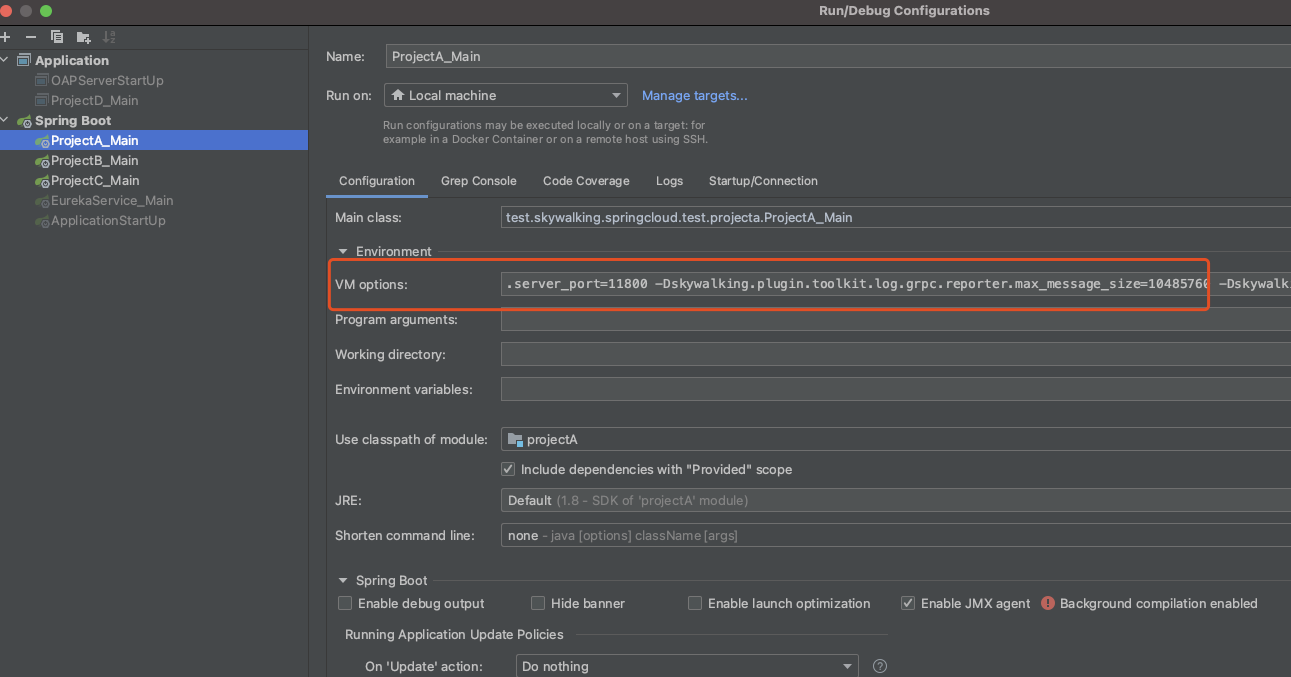Collapse the Environment section

[x=343, y=251]
